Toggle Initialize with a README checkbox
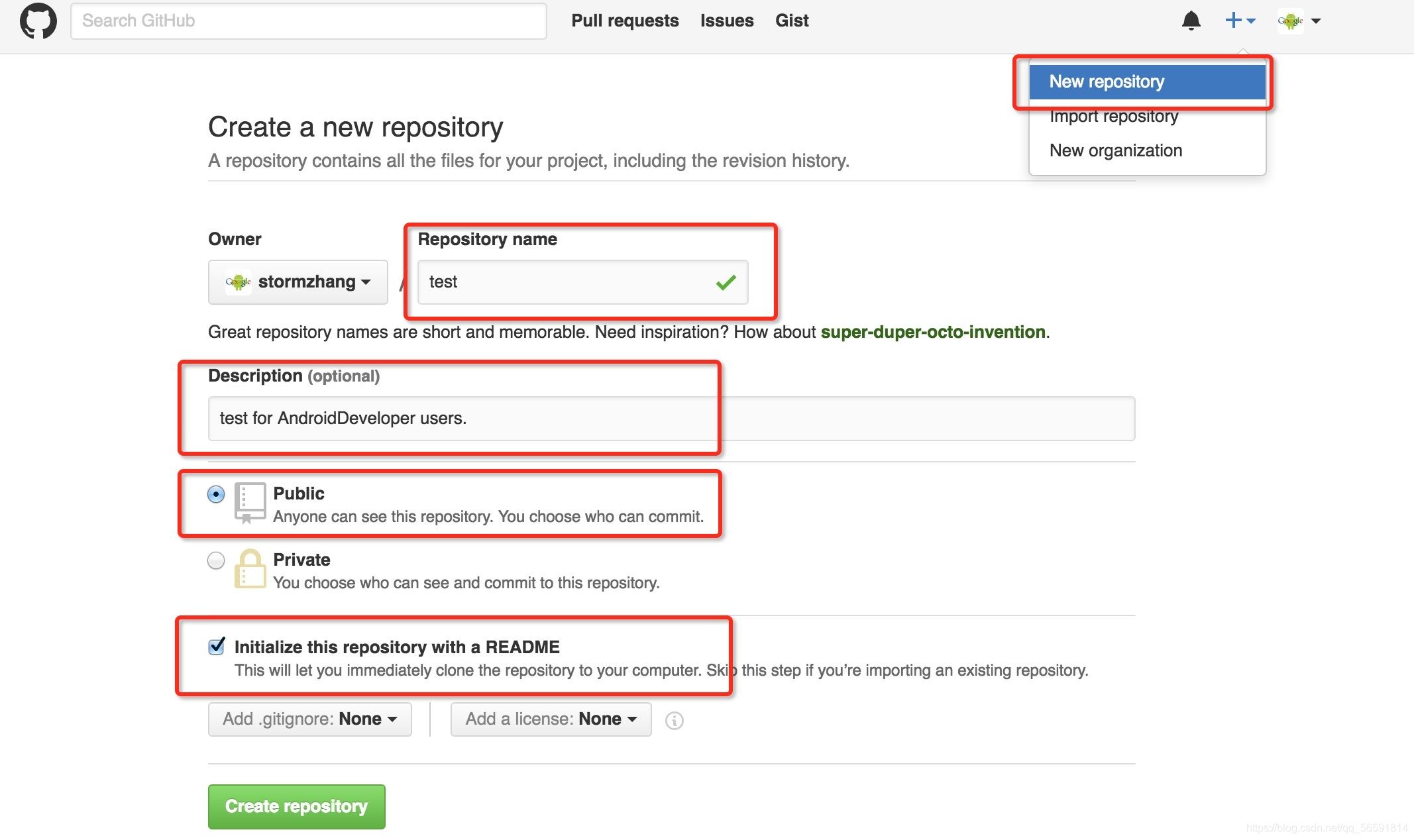The width and height of the screenshot is (1414, 840). 217,647
